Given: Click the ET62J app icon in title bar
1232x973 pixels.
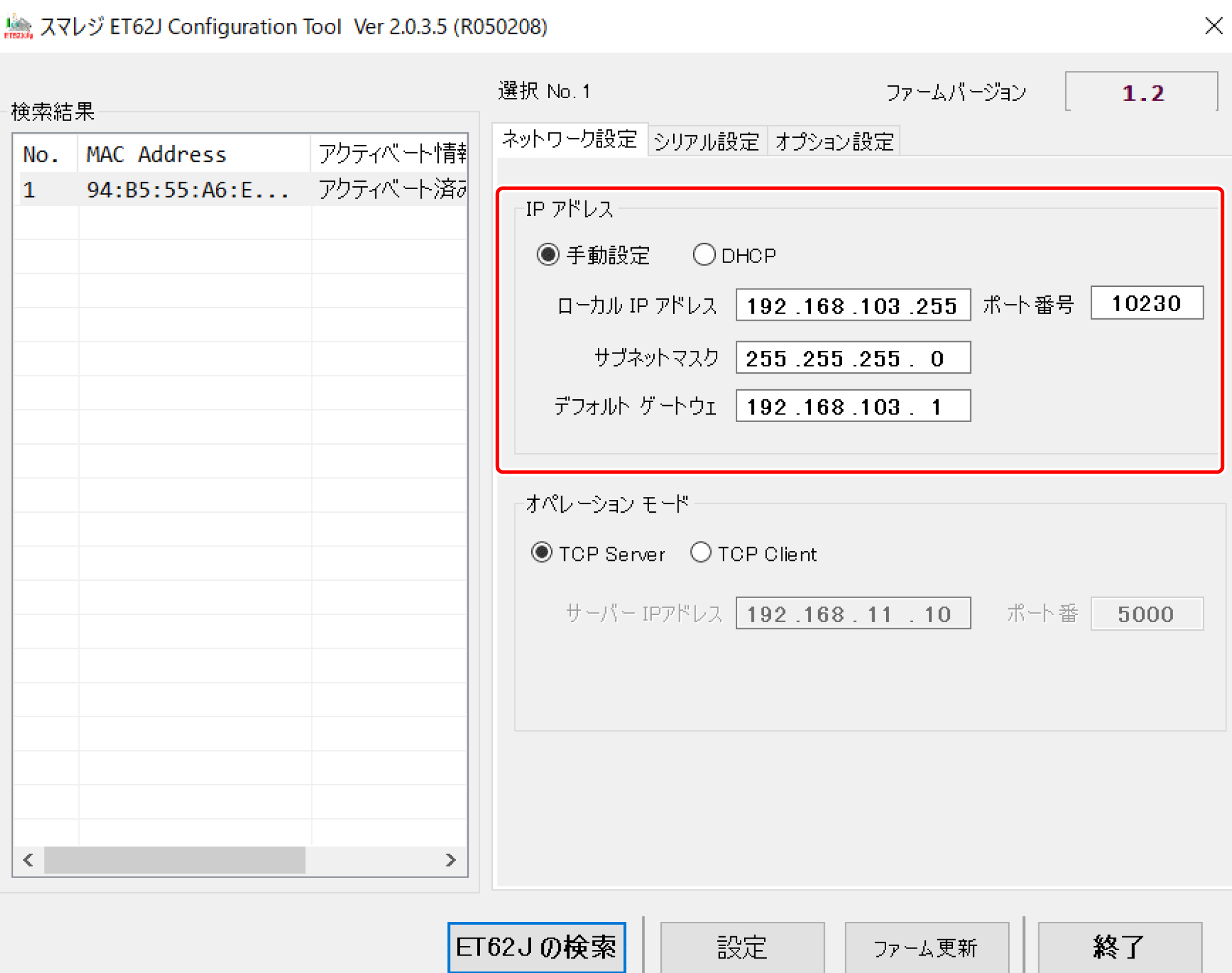Looking at the screenshot, I should tap(18, 26).
